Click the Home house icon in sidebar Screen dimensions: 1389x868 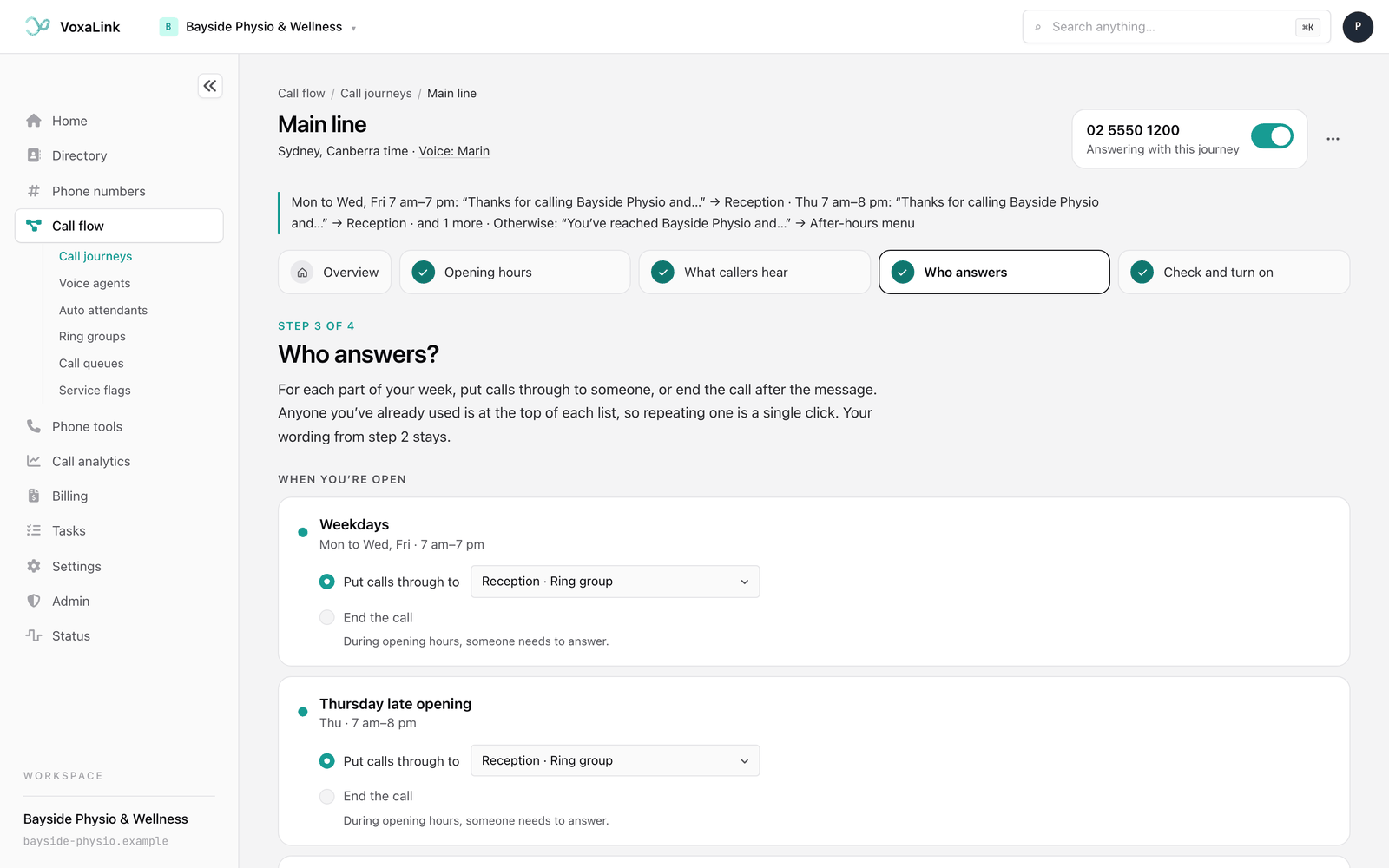[x=34, y=121]
